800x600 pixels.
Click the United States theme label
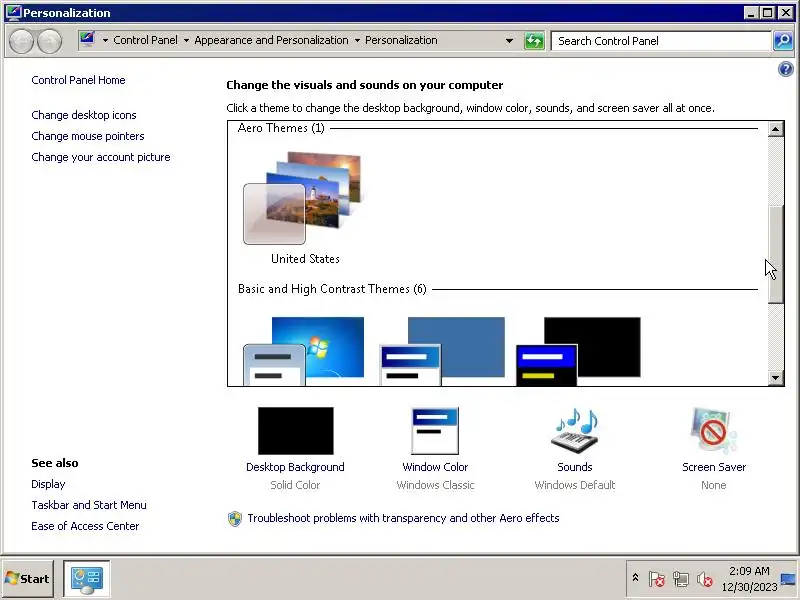[305, 259]
